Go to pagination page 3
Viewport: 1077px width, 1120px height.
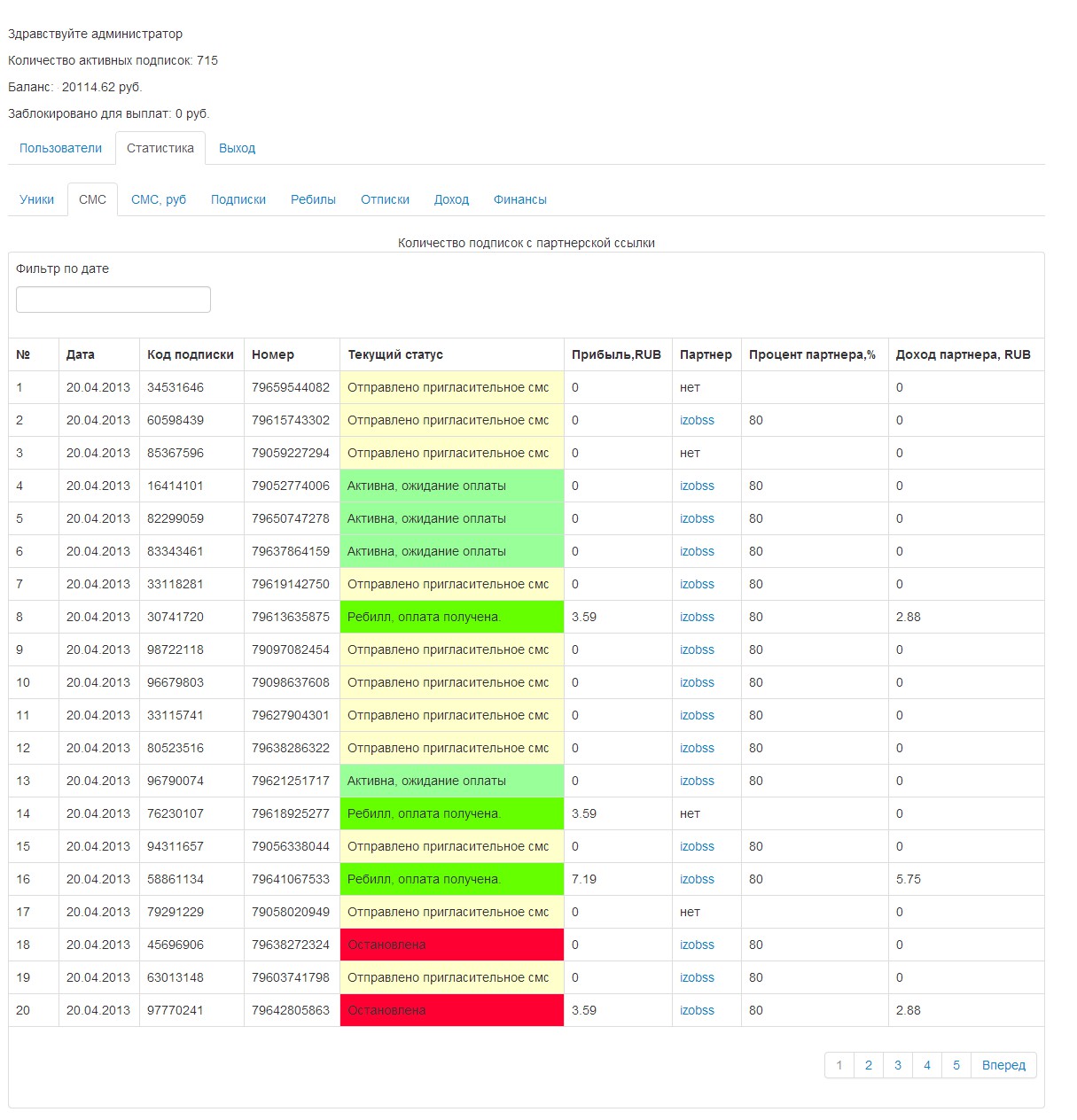click(x=898, y=1065)
